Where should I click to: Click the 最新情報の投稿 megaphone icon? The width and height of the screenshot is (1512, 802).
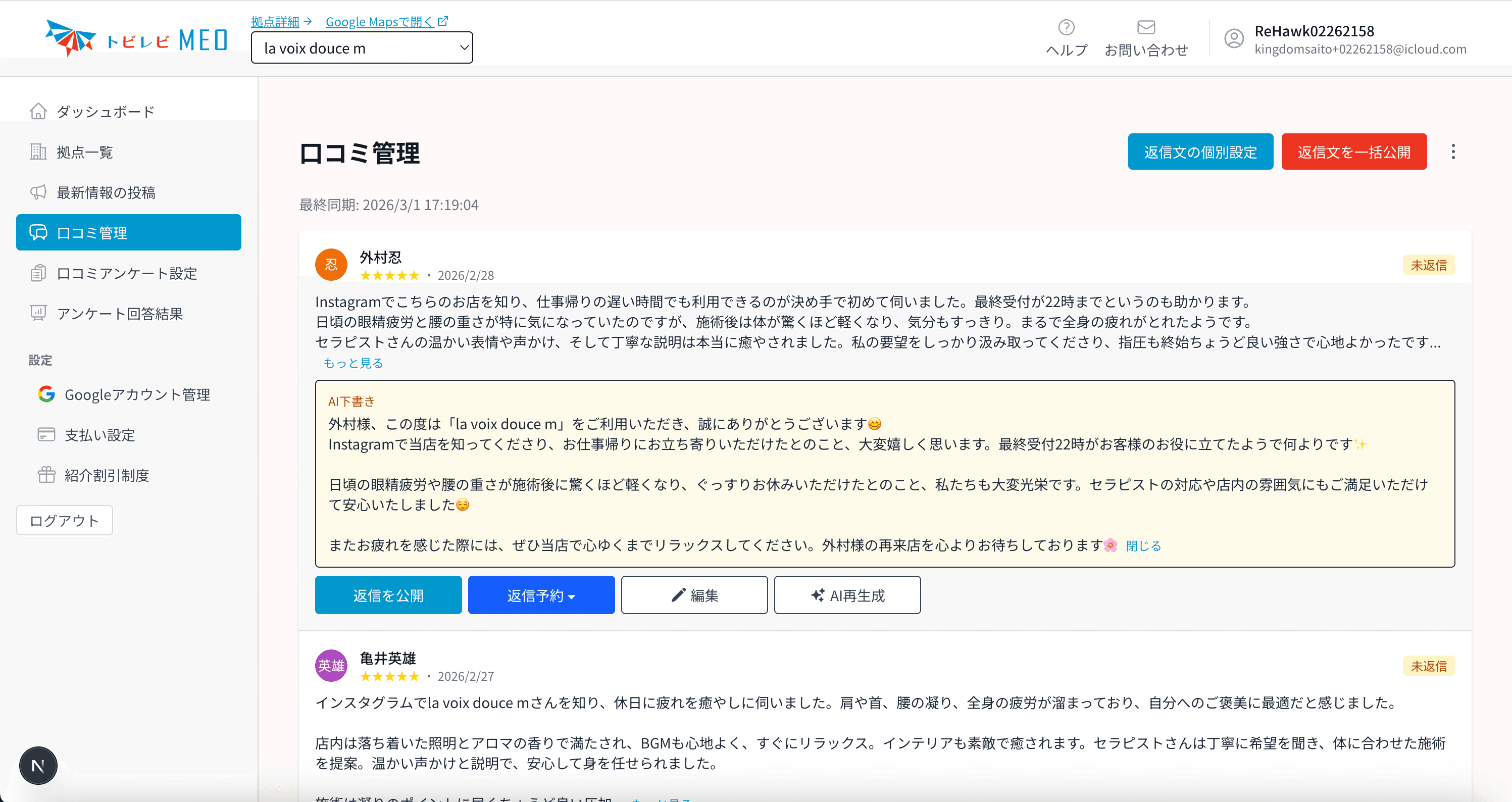coord(38,192)
